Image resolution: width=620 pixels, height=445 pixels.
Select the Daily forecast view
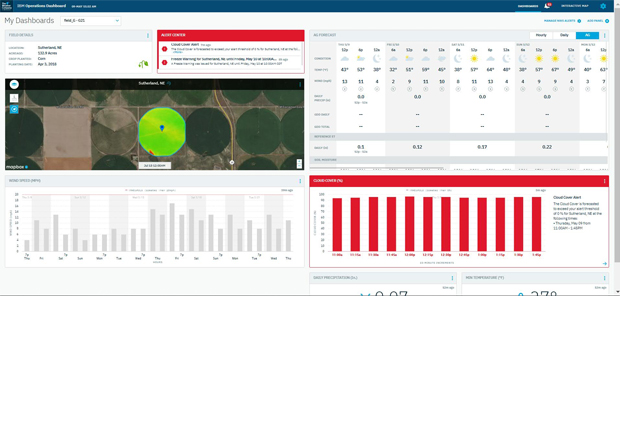[564, 35]
